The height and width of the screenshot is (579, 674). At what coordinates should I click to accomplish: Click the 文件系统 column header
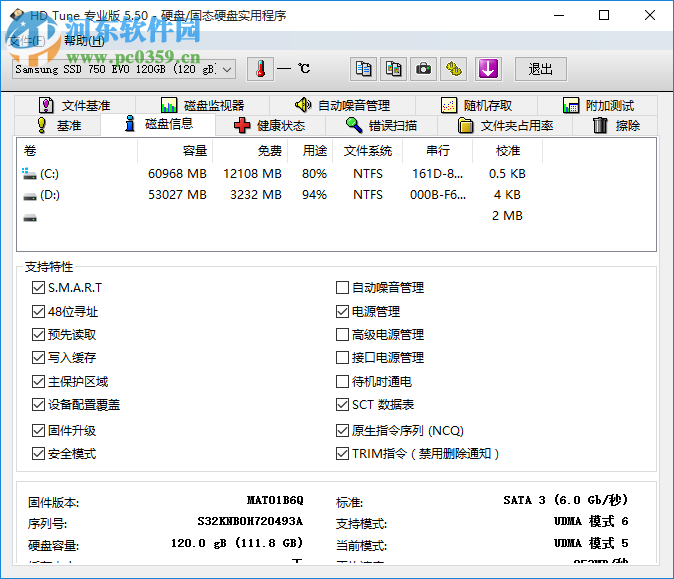tap(368, 151)
